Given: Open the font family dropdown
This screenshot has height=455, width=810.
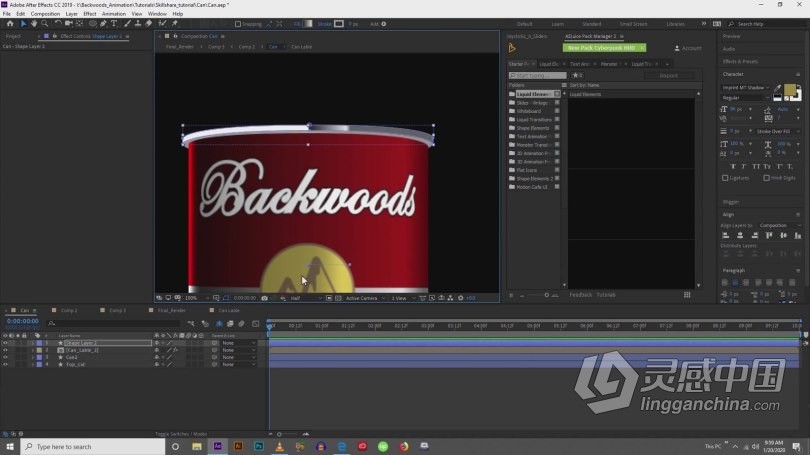Looking at the screenshot, I should [745, 88].
